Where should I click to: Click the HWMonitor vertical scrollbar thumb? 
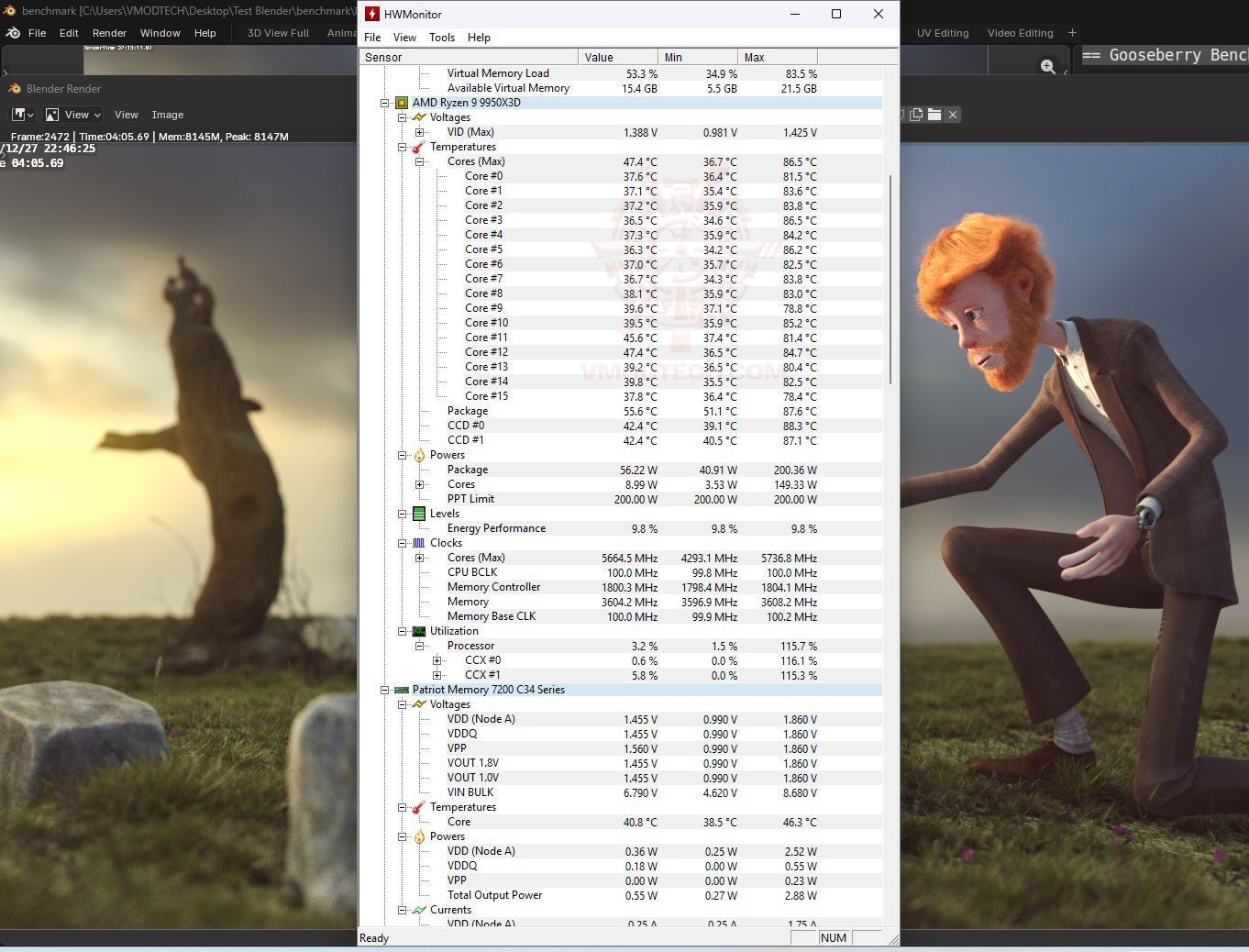890,280
